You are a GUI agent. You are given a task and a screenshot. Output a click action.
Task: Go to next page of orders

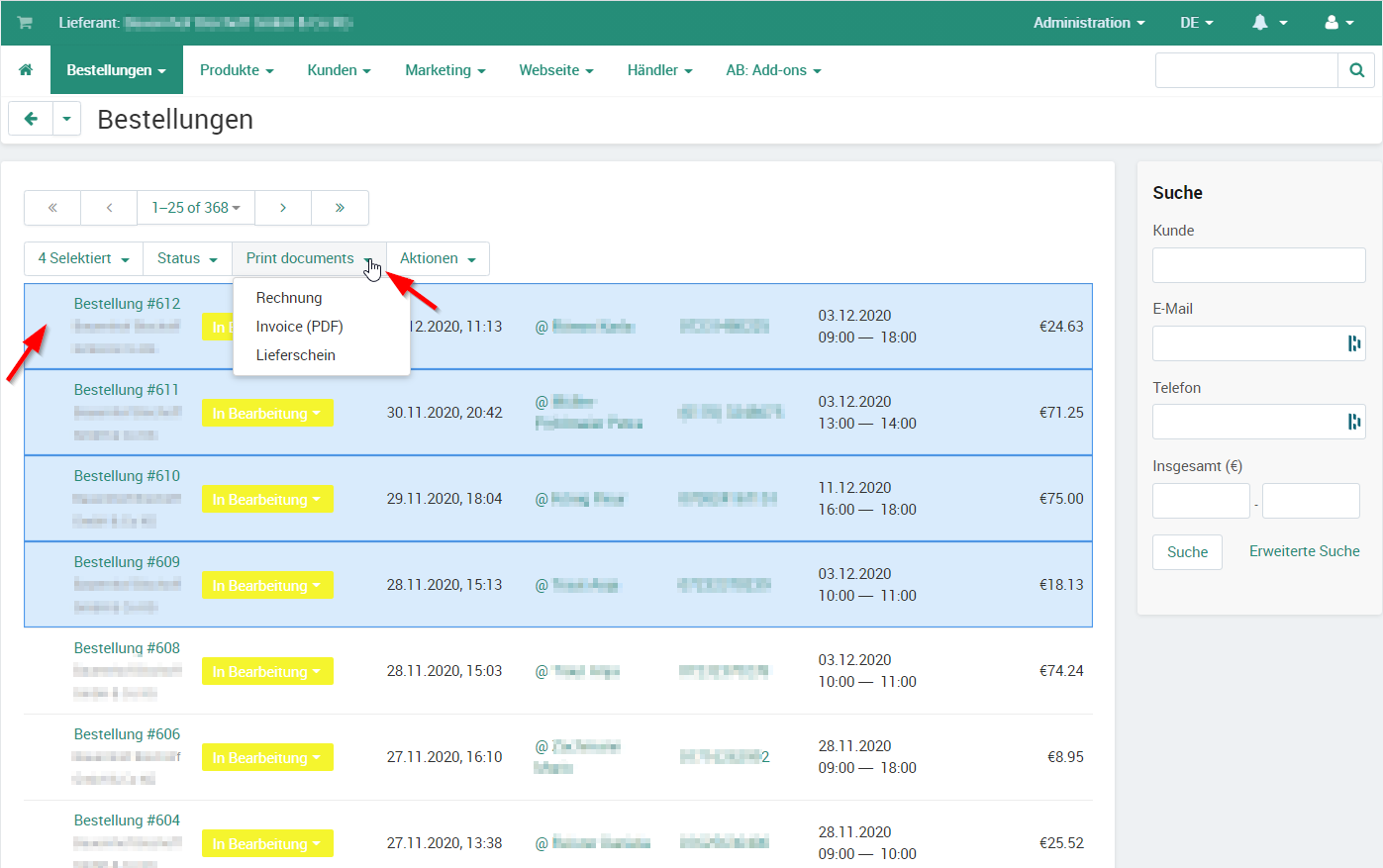pyautogui.click(x=283, y=208)
